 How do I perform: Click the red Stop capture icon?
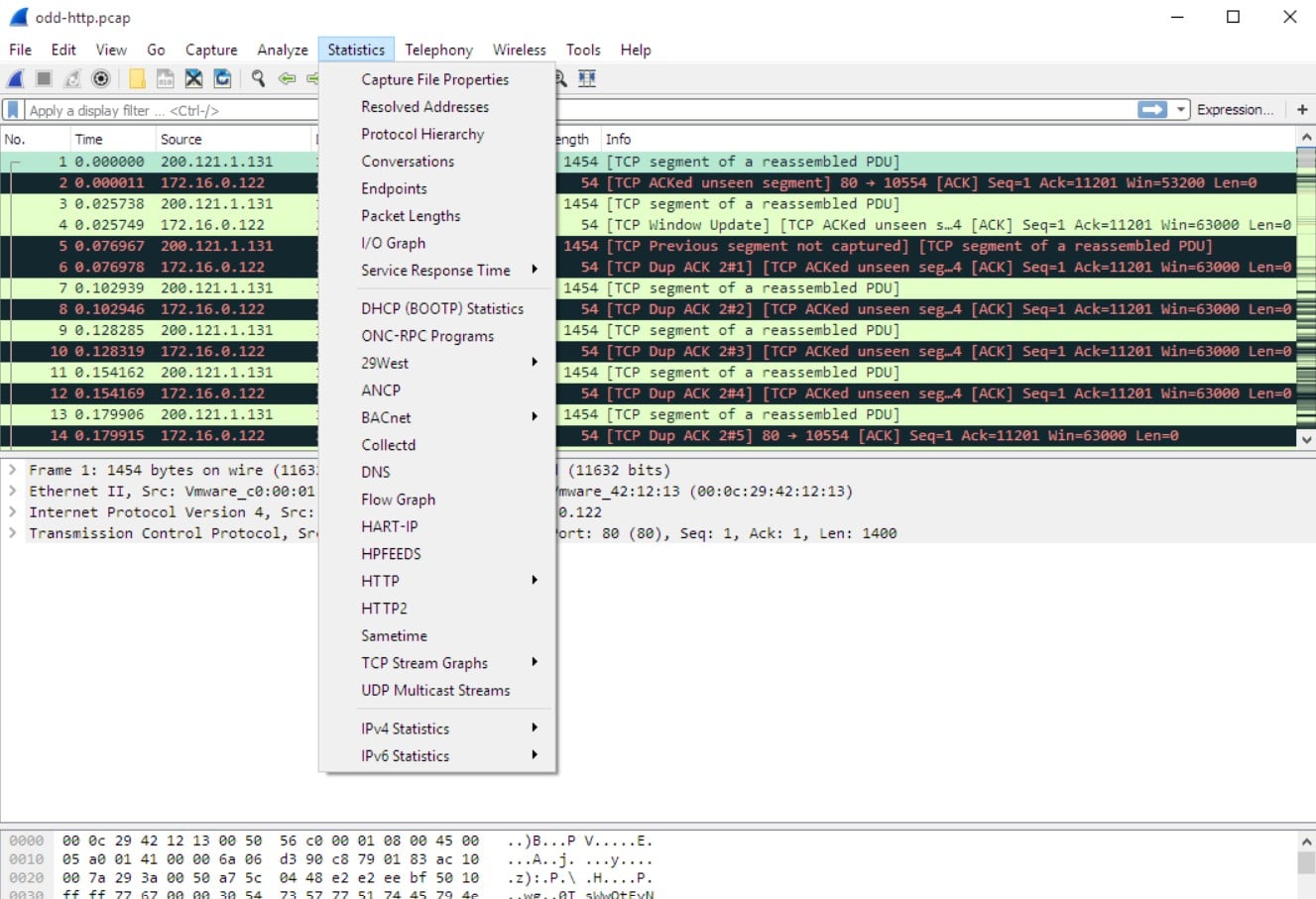41,79
